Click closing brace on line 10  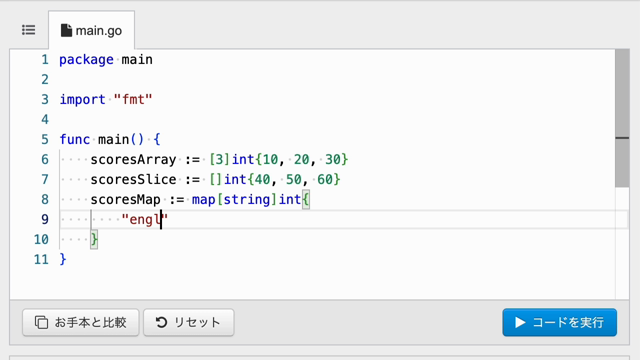tap(94, 240)
